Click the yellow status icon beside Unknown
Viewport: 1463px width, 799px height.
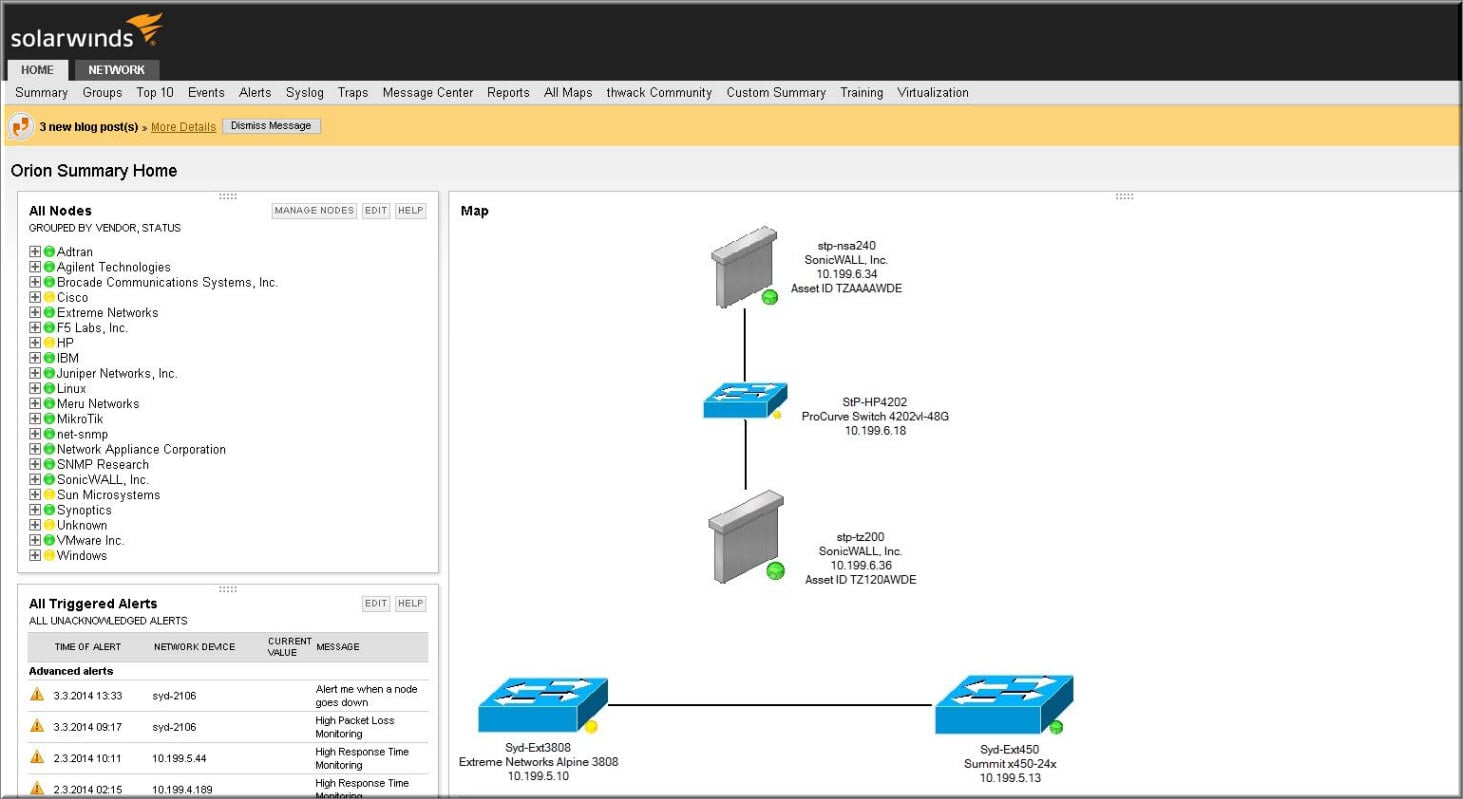click(49, 525)
